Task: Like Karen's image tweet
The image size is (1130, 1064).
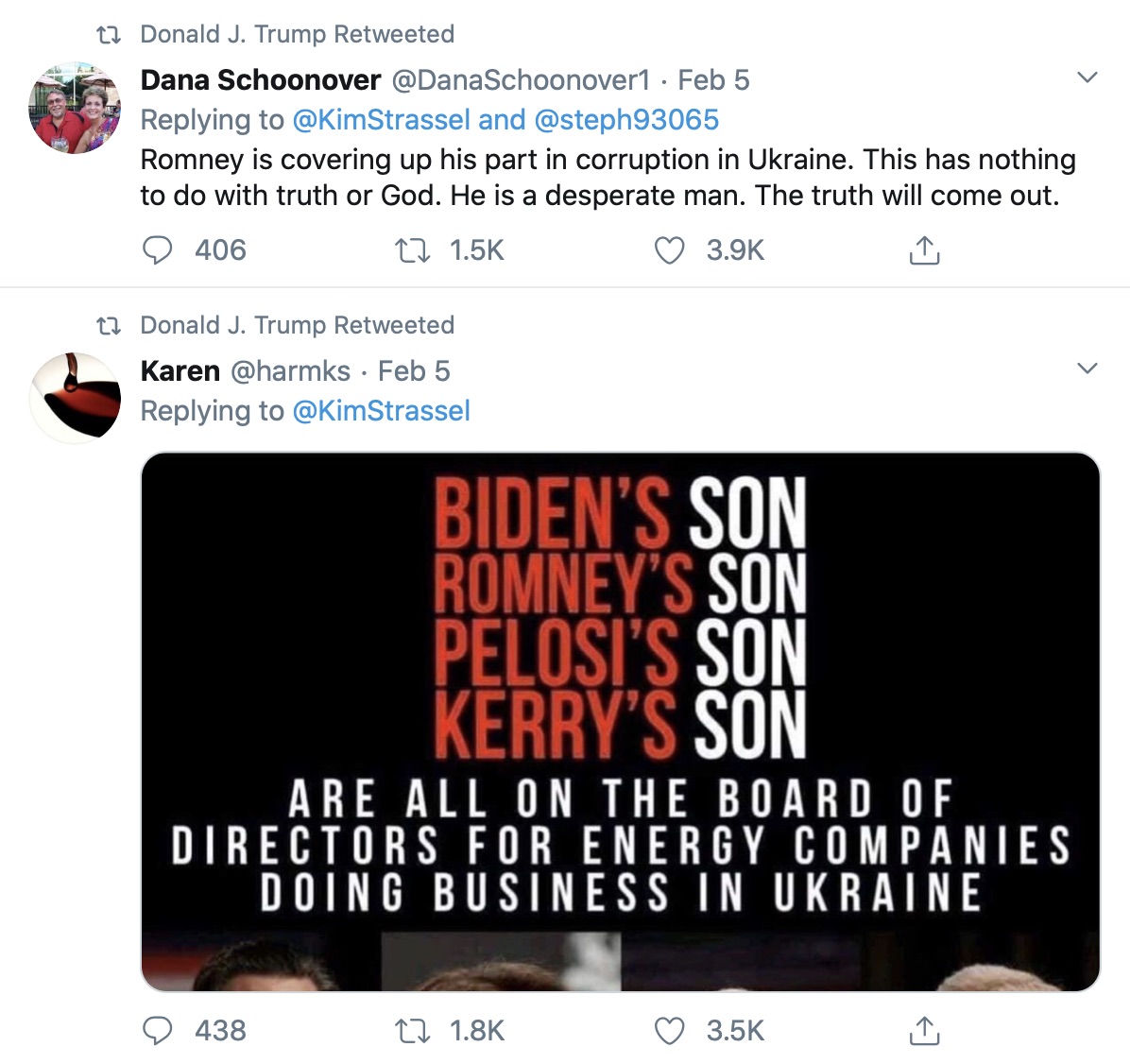Action: pyautogui.click(x=670, y=1030)
